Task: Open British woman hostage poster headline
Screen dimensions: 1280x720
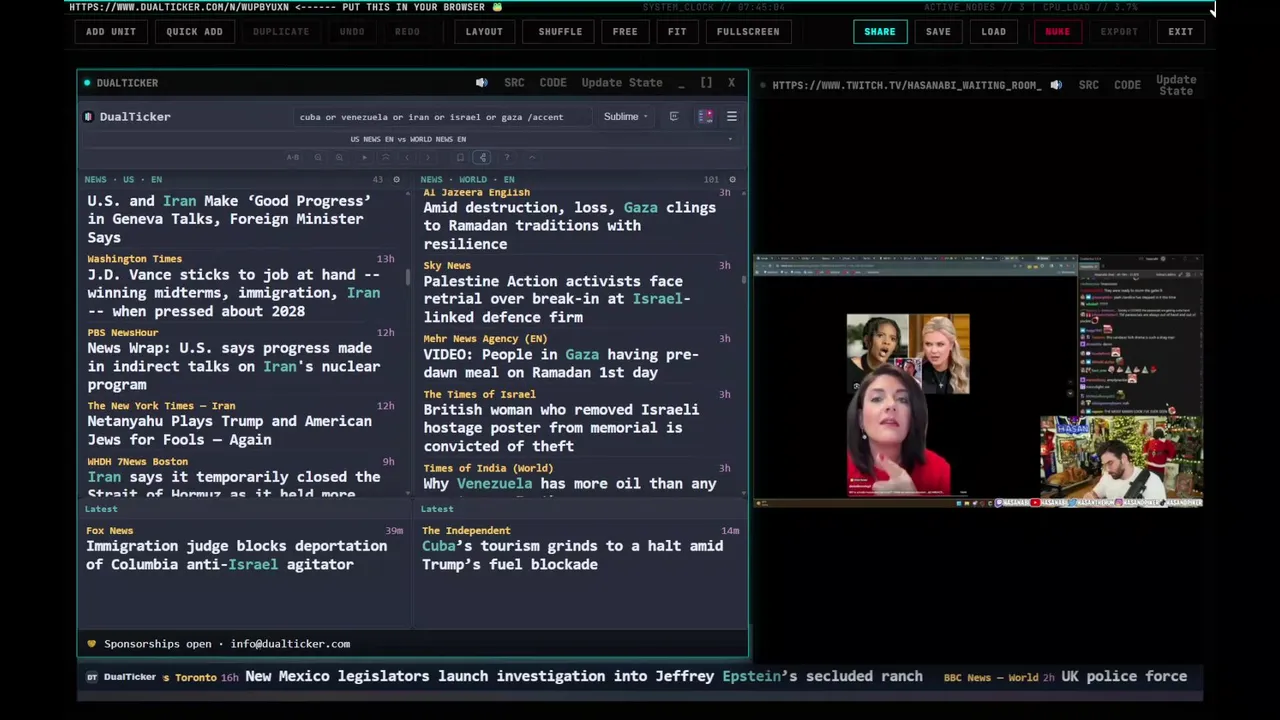Action: tap(561, 427)
